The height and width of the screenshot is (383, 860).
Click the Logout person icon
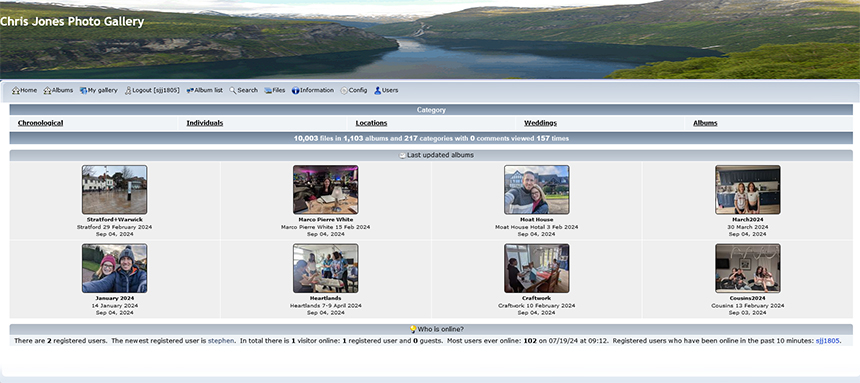pos(128,91)
